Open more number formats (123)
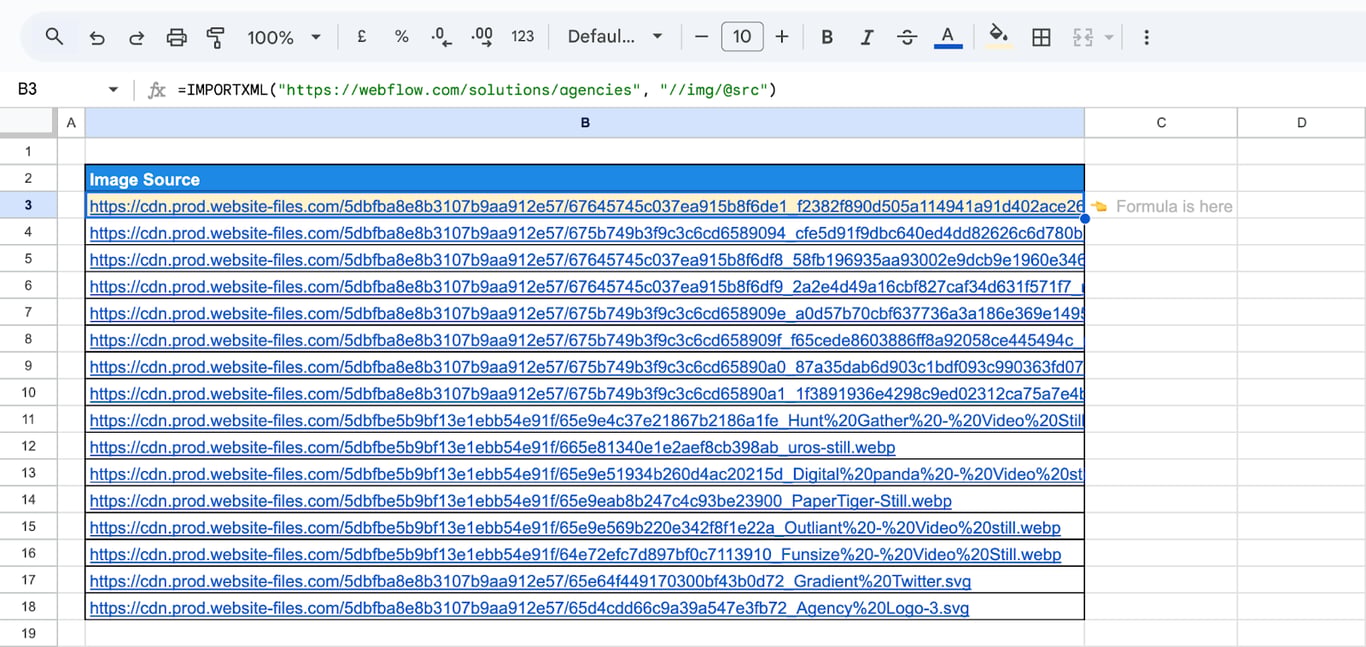1366x647 pixels. [522, 37]
